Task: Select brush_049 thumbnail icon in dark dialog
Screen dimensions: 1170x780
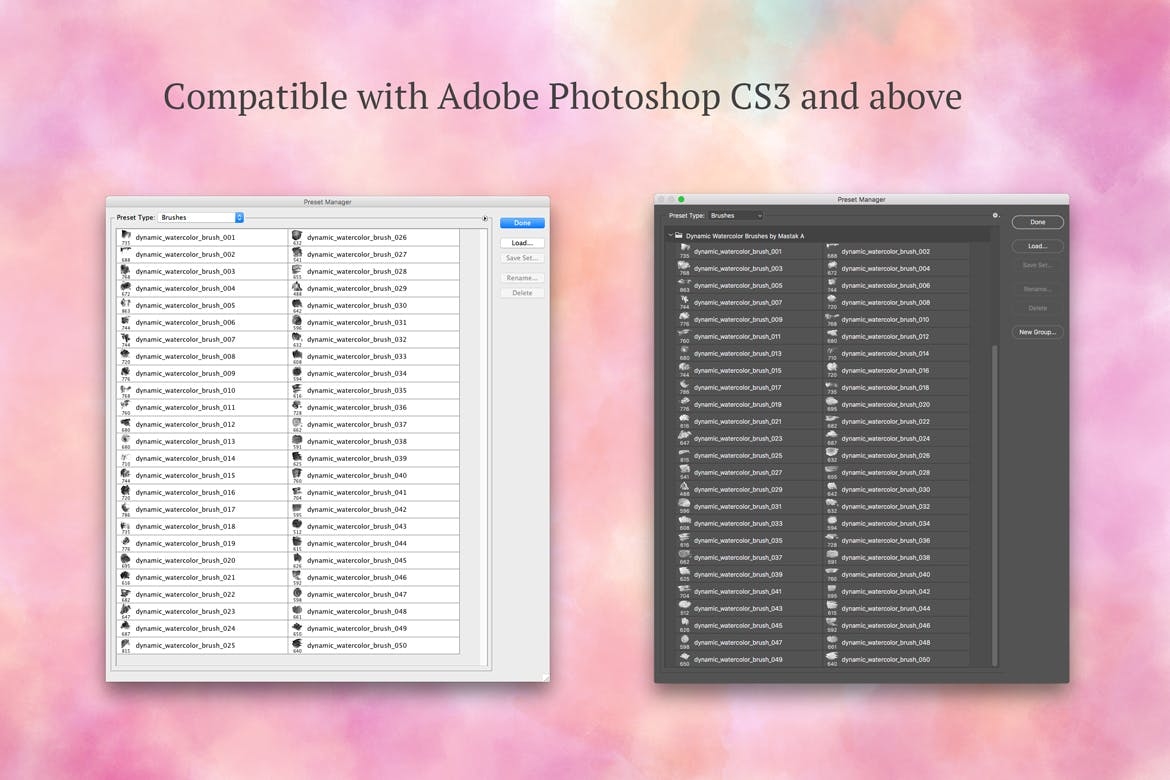Action: tap(684, 657)
